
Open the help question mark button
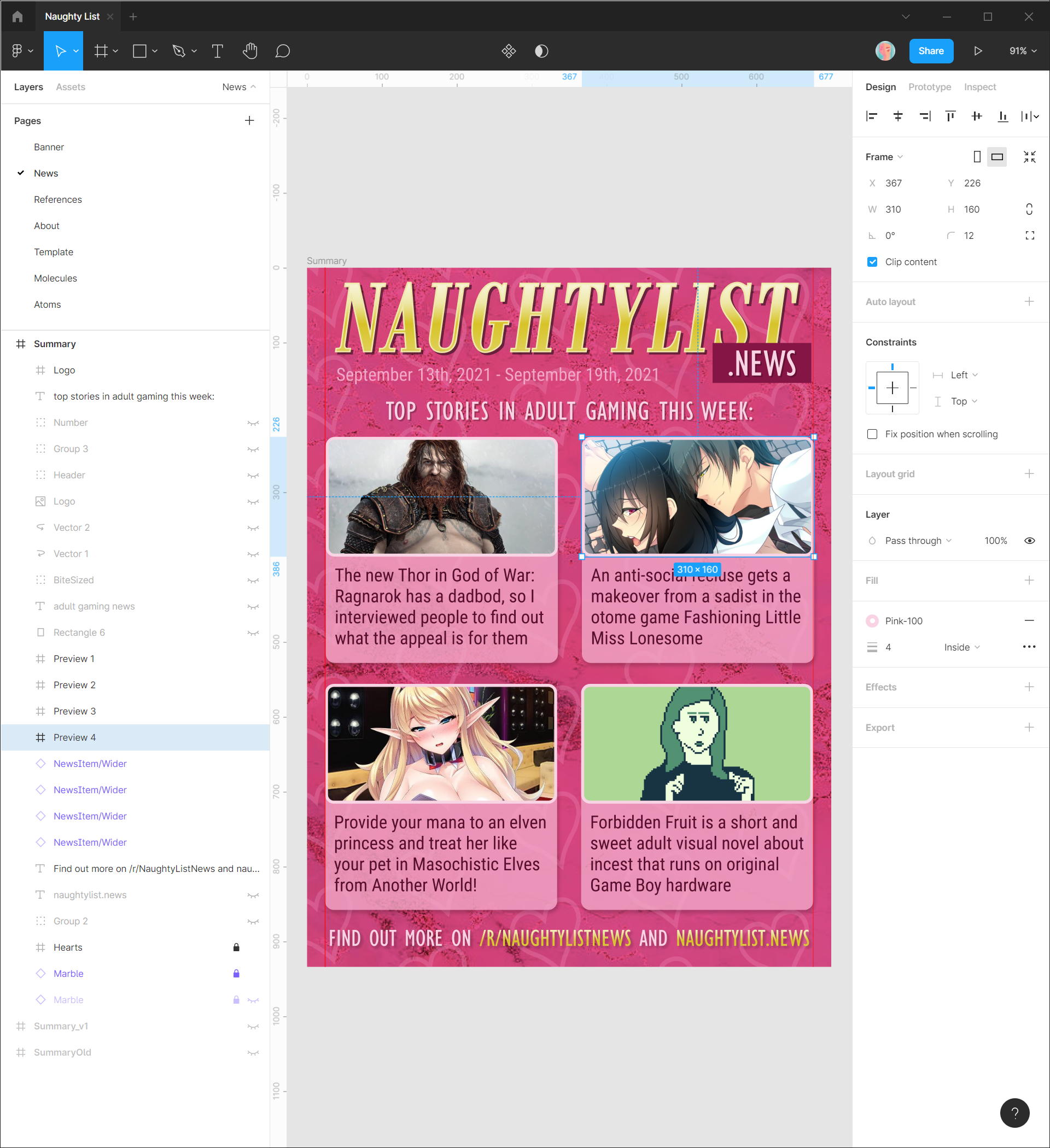[x=1014, y=1112]
